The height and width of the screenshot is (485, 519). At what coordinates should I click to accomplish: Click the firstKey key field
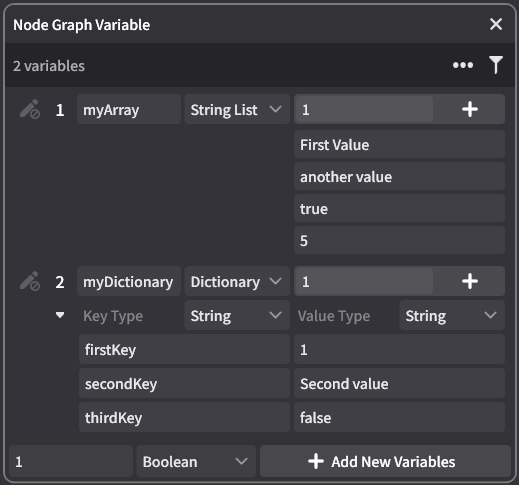click(184, 350)
